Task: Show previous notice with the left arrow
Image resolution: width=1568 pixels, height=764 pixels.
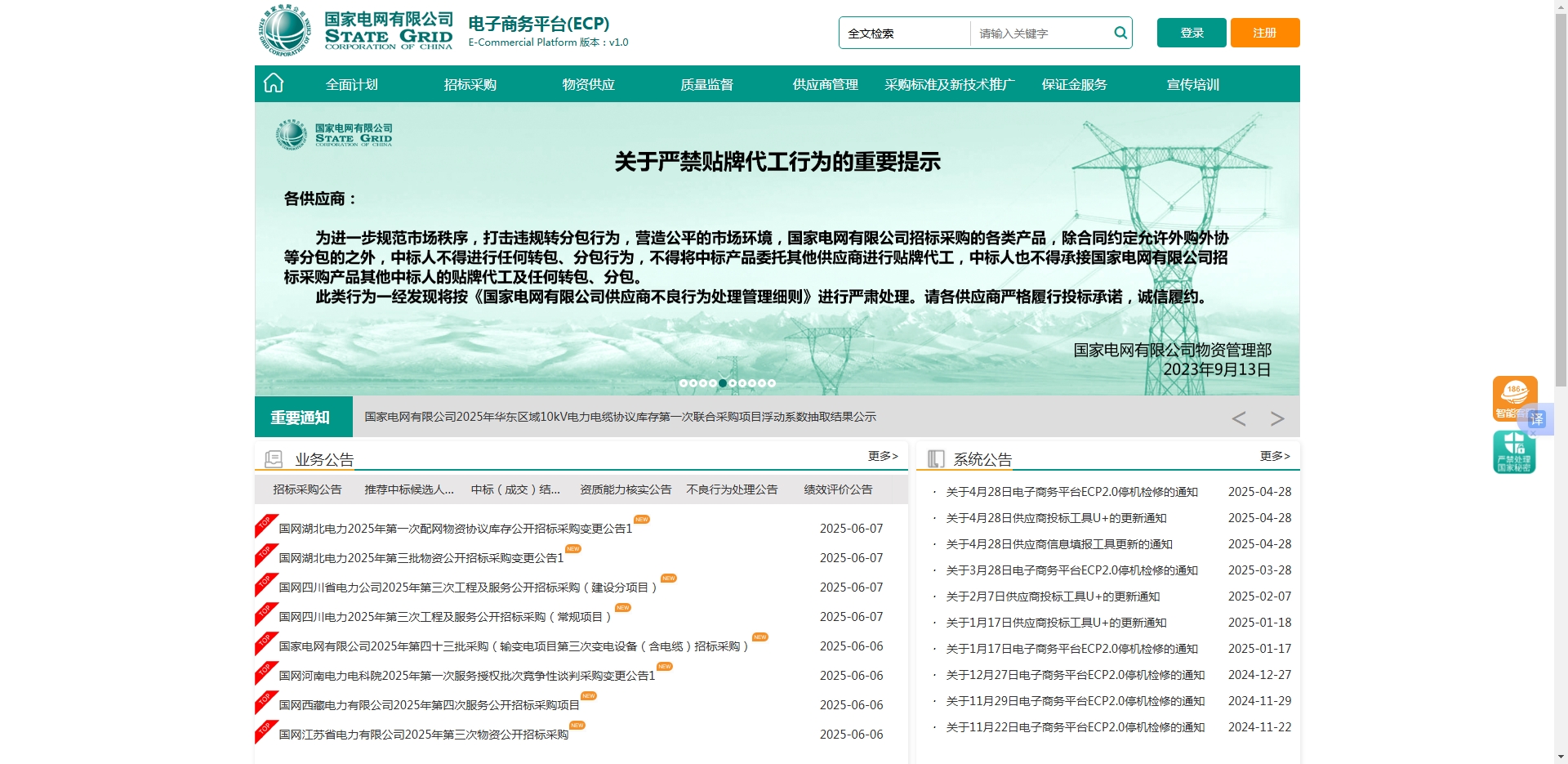Action: tap(1238, 418)
